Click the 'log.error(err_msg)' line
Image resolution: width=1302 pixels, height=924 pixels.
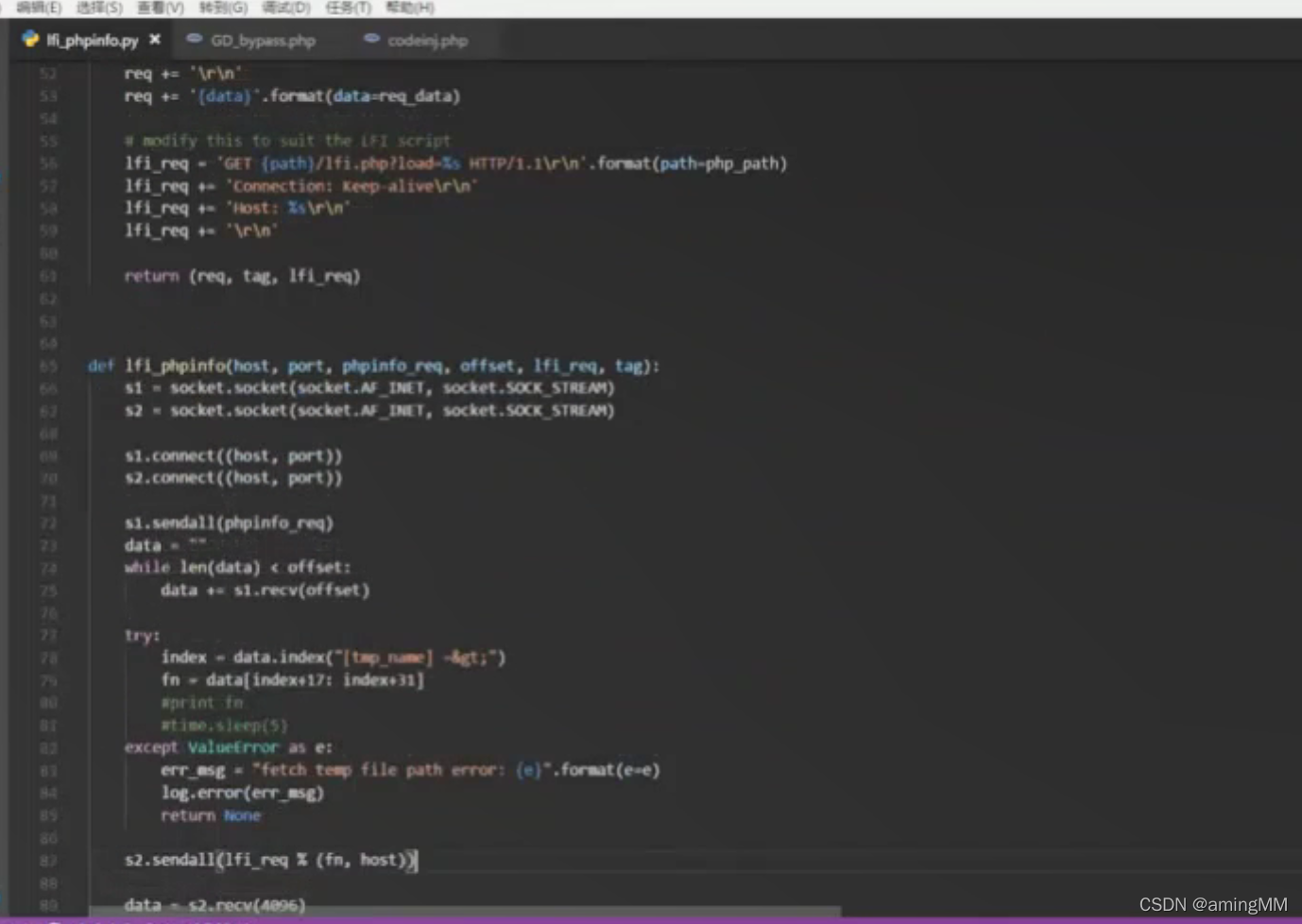click(242, 793)
